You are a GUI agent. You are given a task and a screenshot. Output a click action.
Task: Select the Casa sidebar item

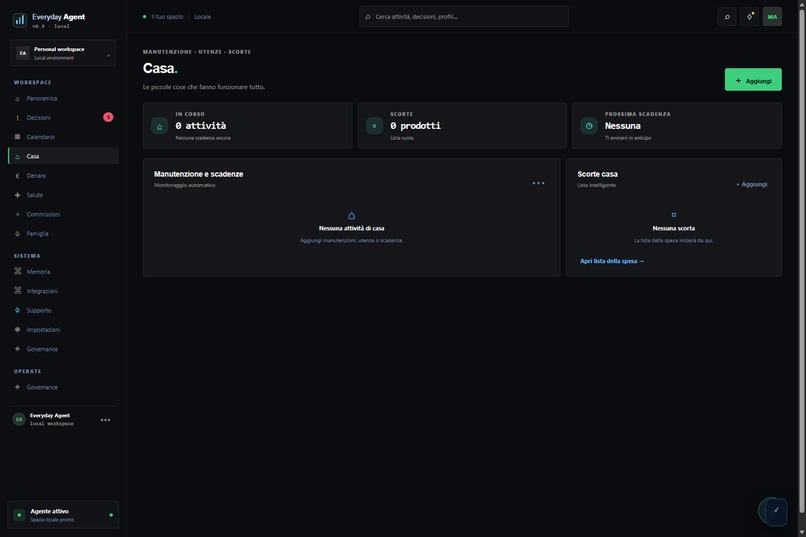(x=63, y=156)
